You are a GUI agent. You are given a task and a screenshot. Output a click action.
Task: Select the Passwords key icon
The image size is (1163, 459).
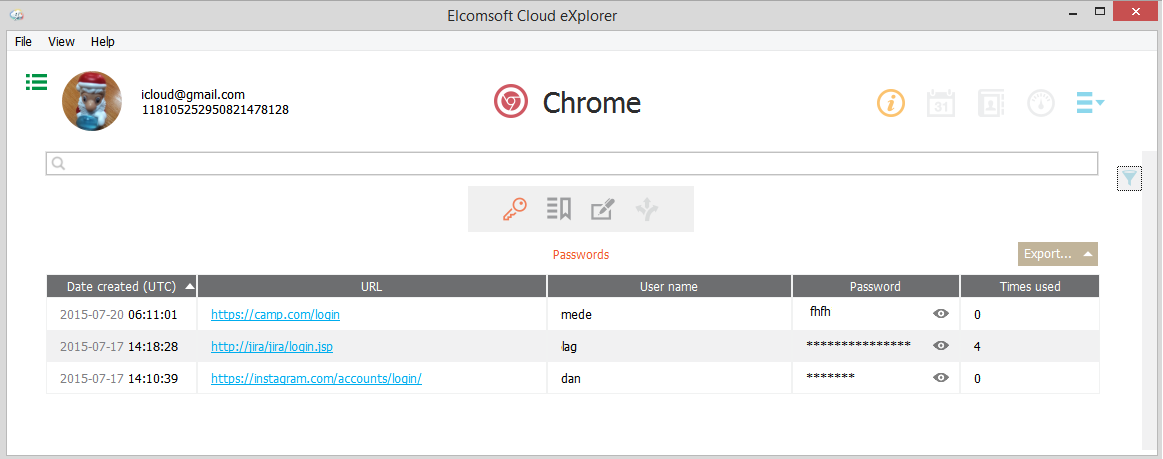pyautogui.click(x=515, y=209)
